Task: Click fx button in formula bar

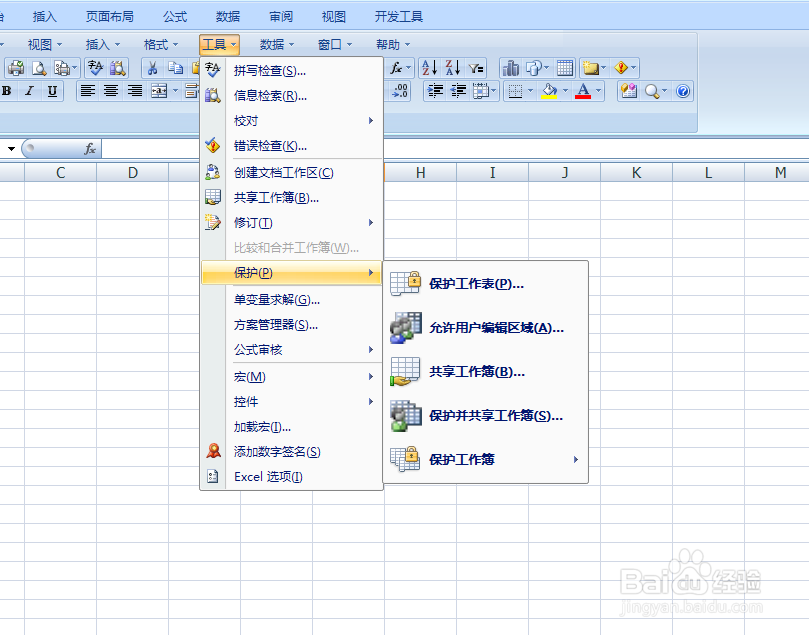Action: pyautogui.click(x=90, y=149)
